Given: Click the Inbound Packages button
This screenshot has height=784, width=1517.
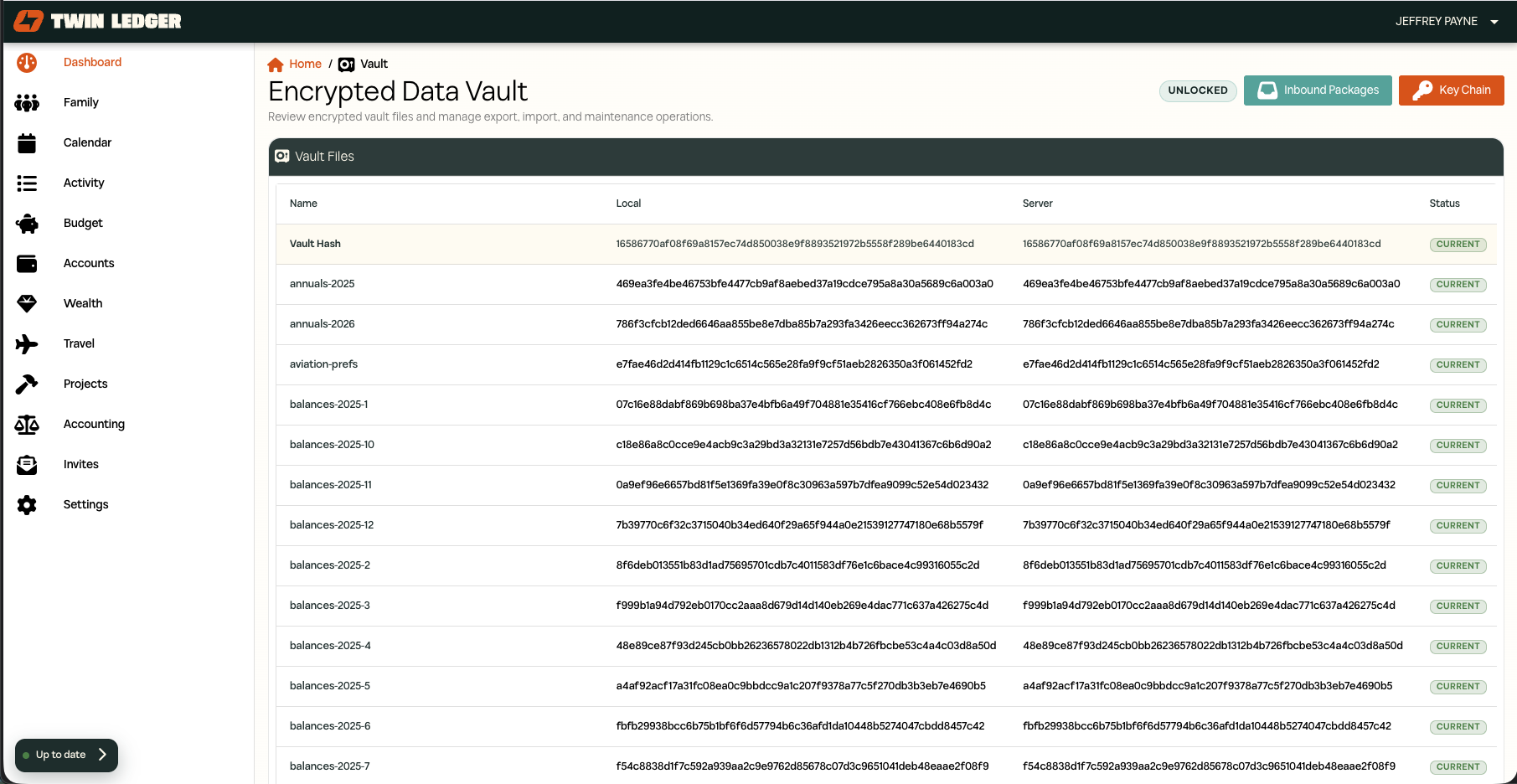Looking at the screenshot, I should (x=1318, y=90).
